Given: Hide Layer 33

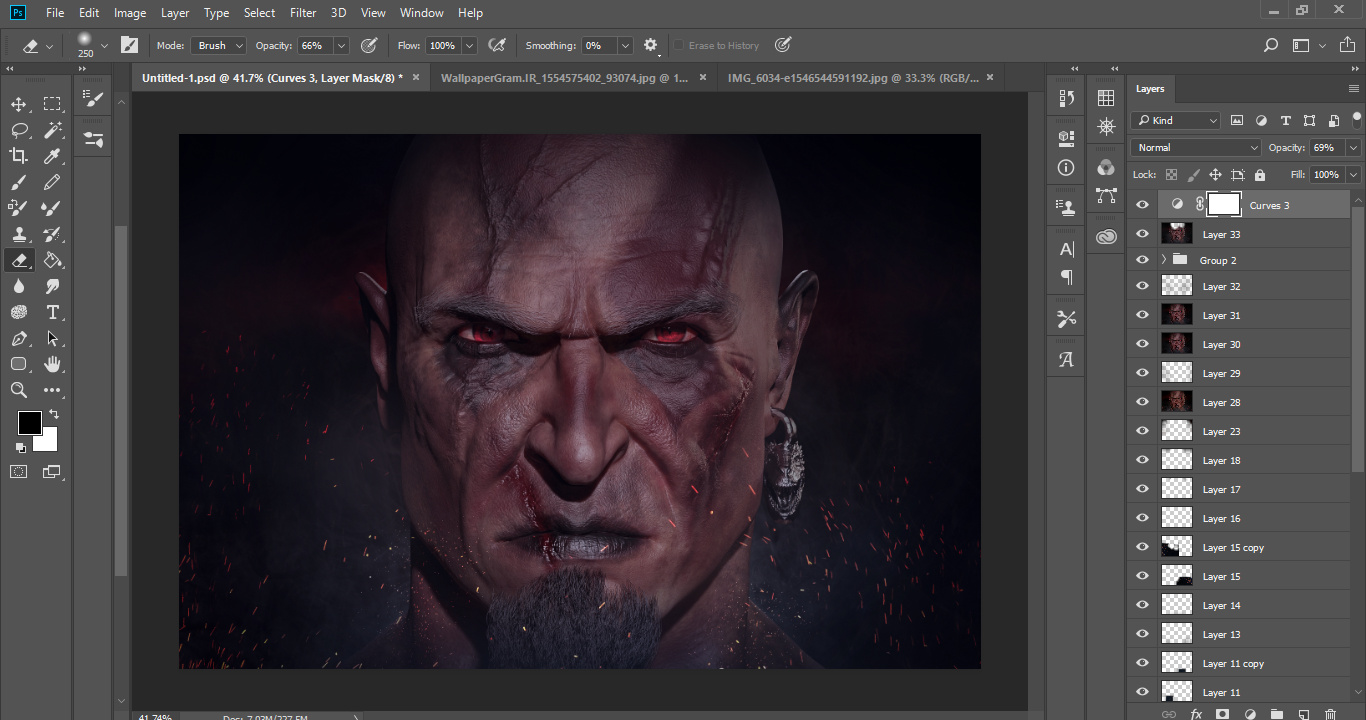Looking at the screenshot, I should [x=1142, y=234].
